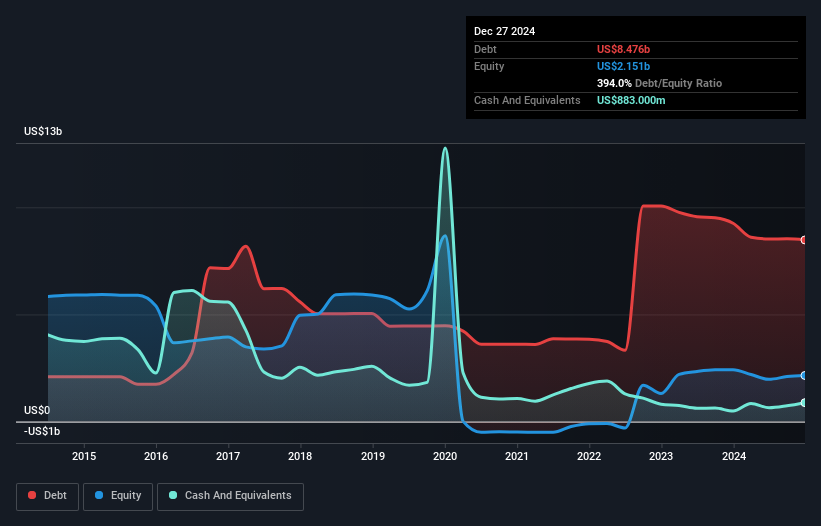Click the 2021 x-axis label
Viewport: 821px width, 526px height.
pyautogui.click(x=517, y=456)
